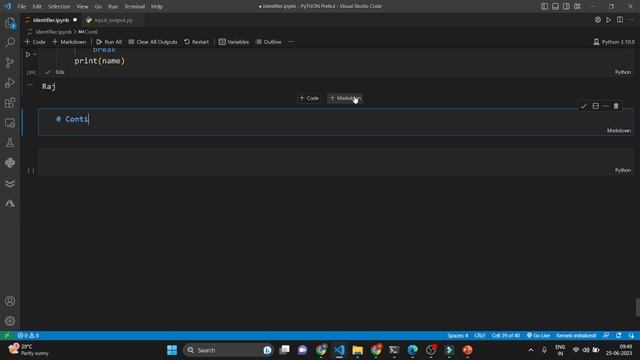Click Run All in the notebook toolbar
This screenshot has width=640, height=360.
(x=109, y=42)
